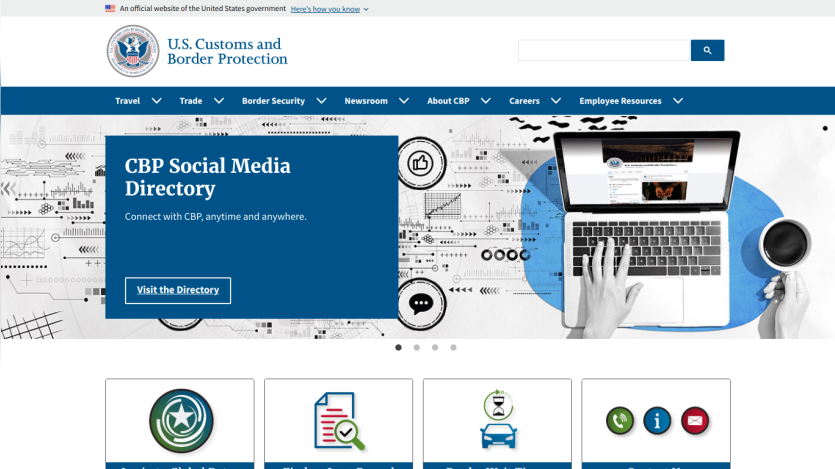Click the "Here's how you know" link
Viewport: 835px width, 469px height.
click(325, 9)
